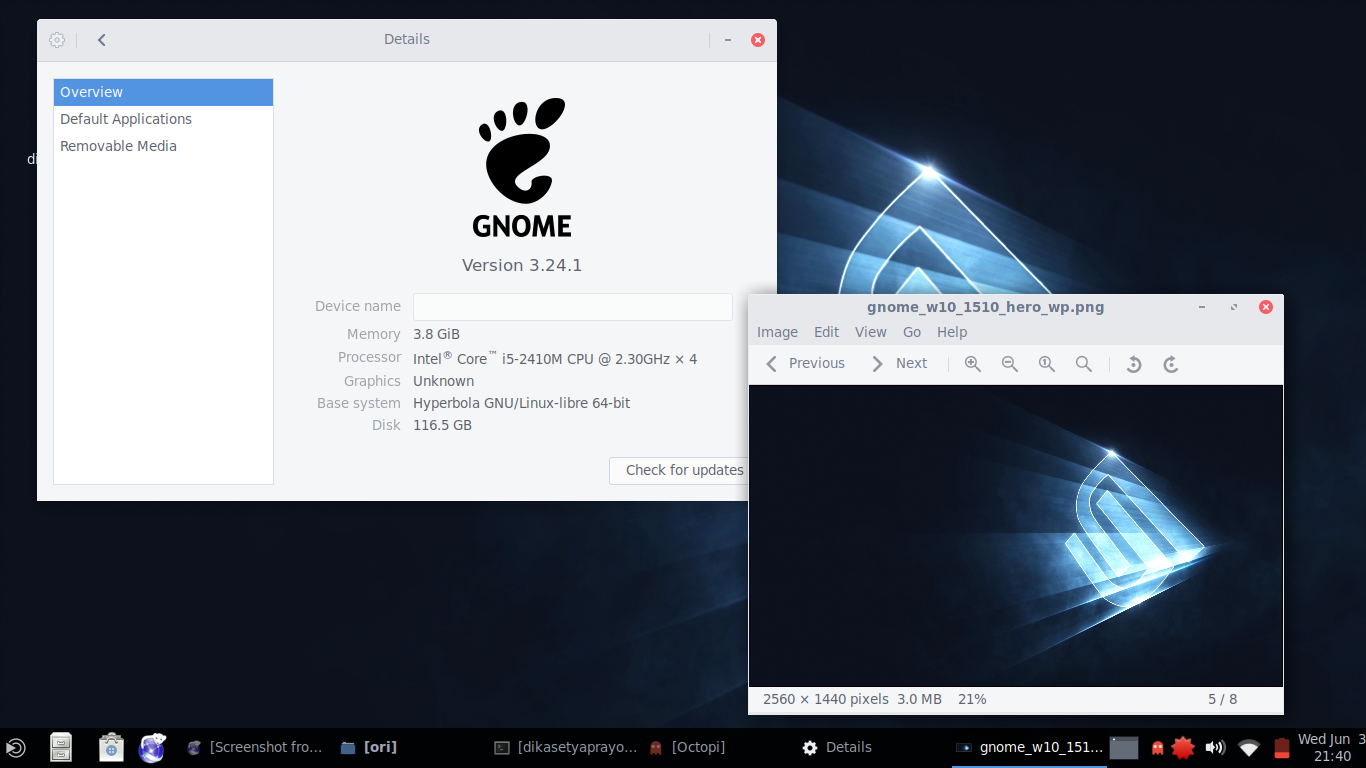
Task: Click the red ghost Octopi tray icon
Action: coord(1157,748)
